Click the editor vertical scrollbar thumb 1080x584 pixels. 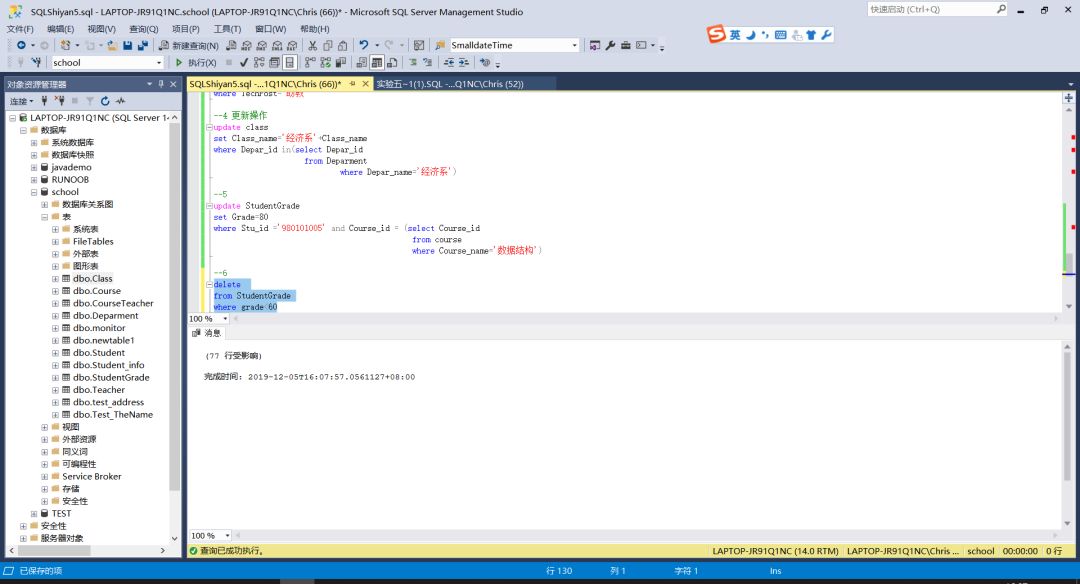[1067, 262]
